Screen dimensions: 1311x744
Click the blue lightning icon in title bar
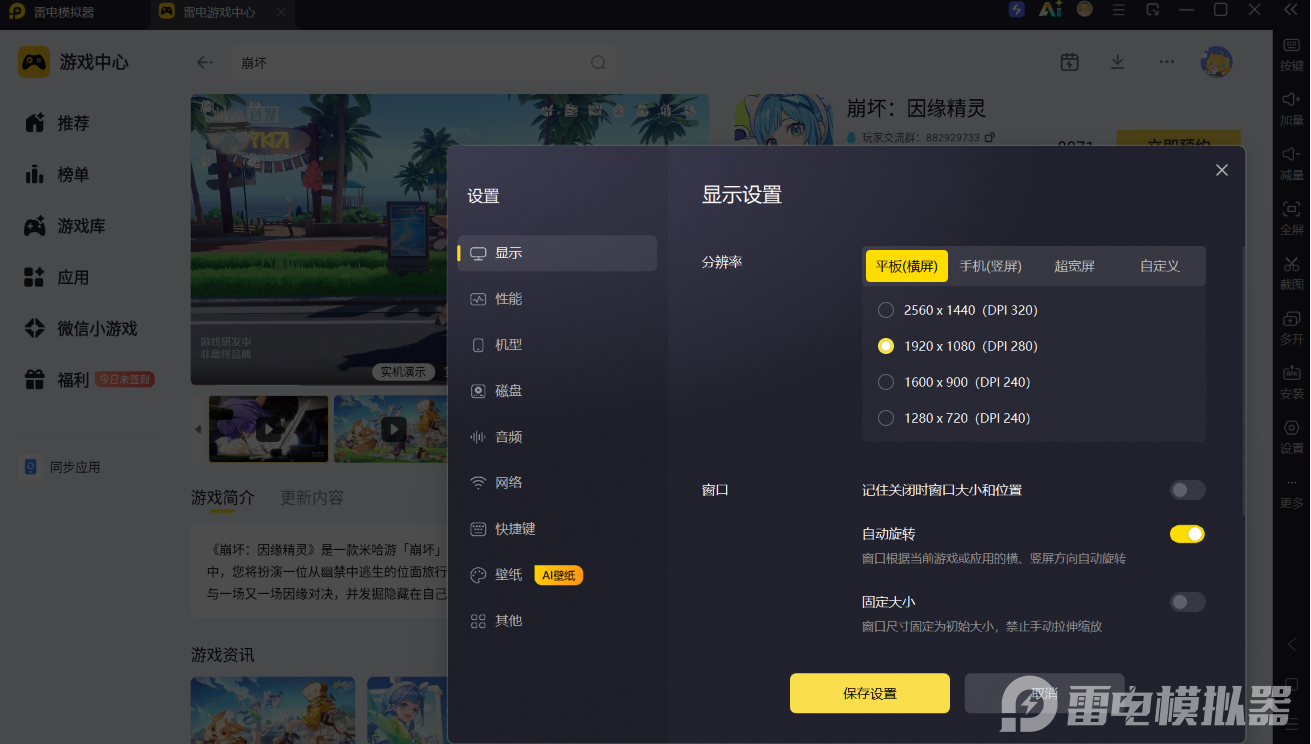pyautogui.click(x=1017, y=10)
